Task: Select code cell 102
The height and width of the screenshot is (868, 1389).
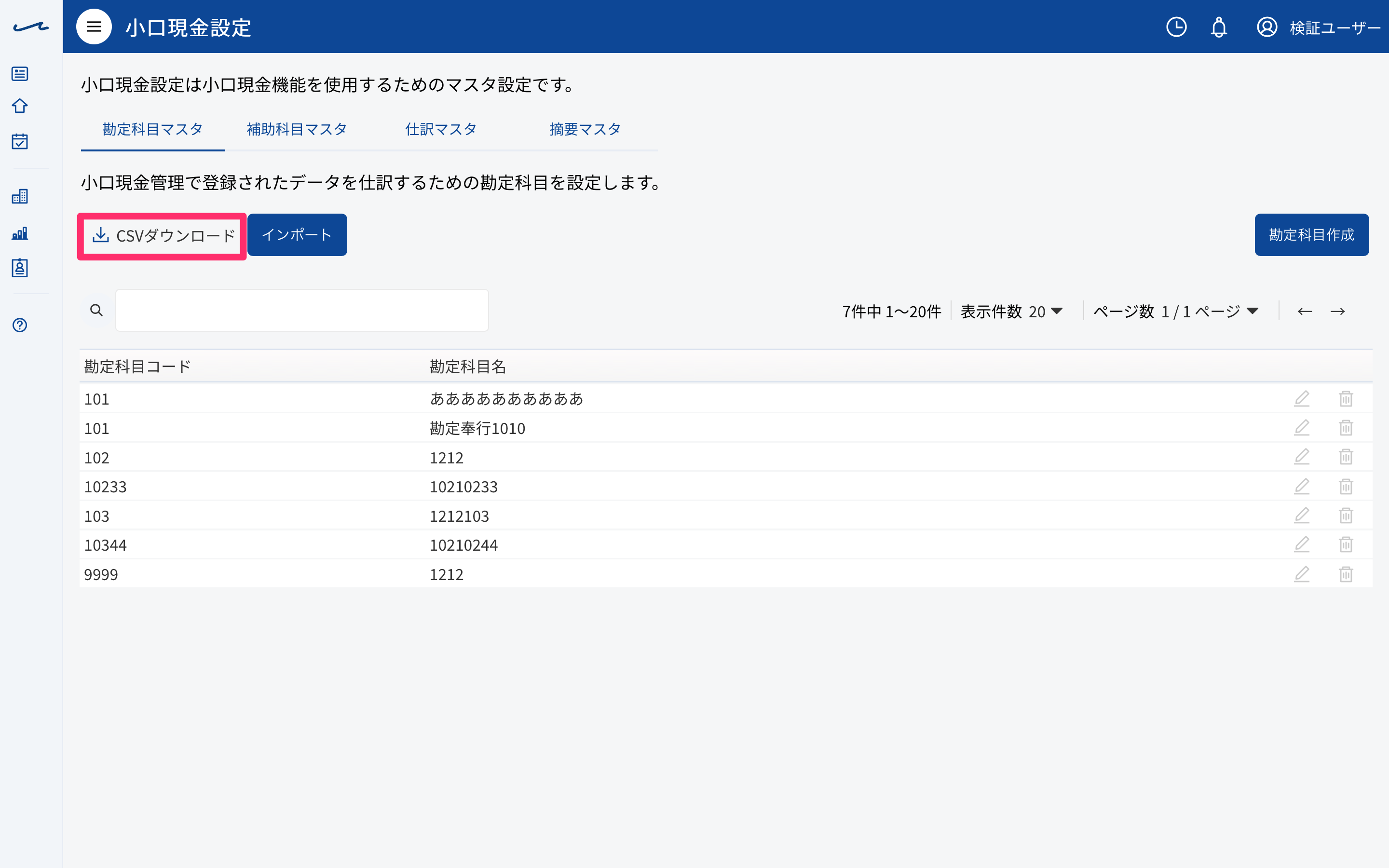Action: pos(96,458)
